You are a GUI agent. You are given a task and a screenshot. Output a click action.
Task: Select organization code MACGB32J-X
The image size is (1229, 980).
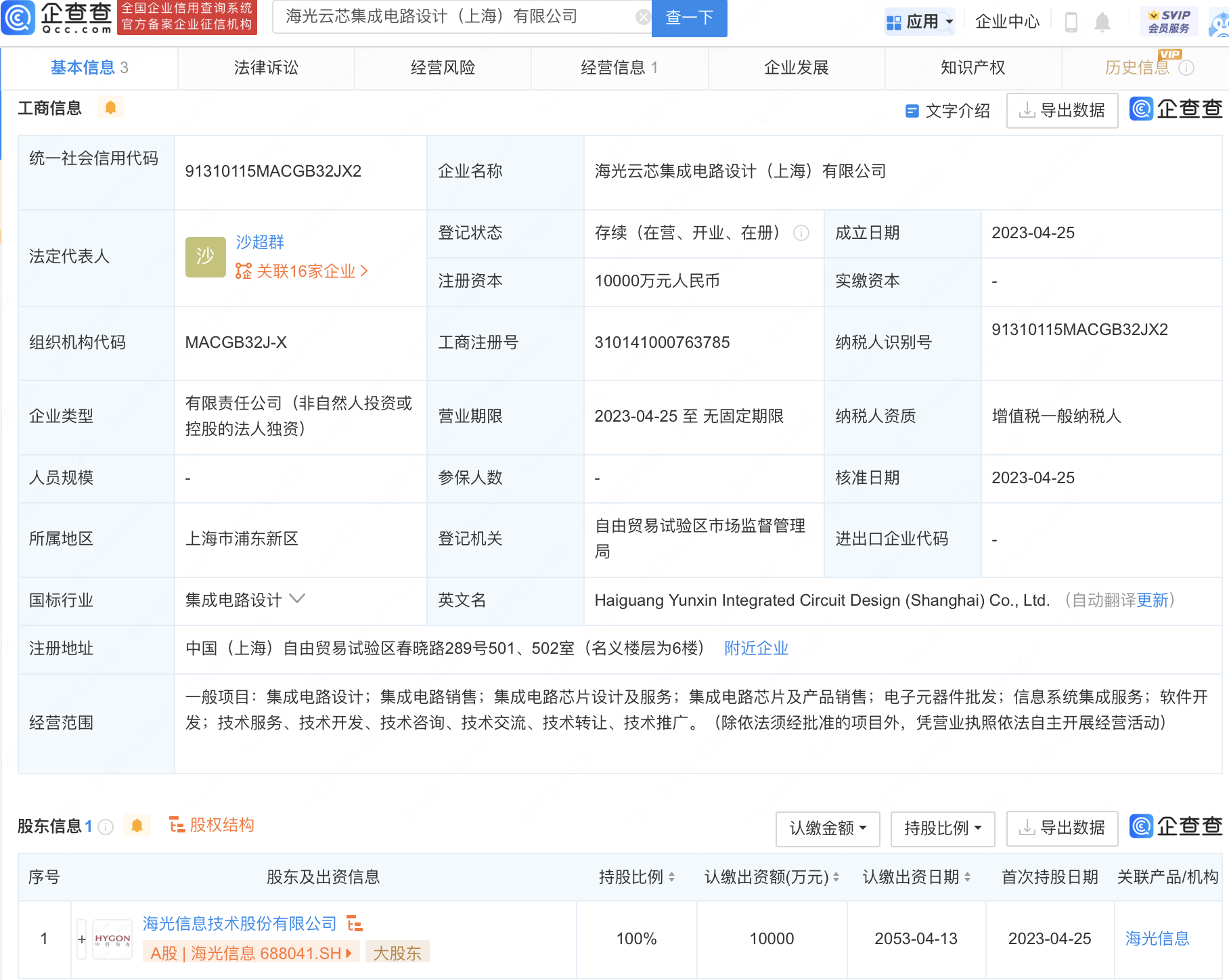click(x=236, y=342)
